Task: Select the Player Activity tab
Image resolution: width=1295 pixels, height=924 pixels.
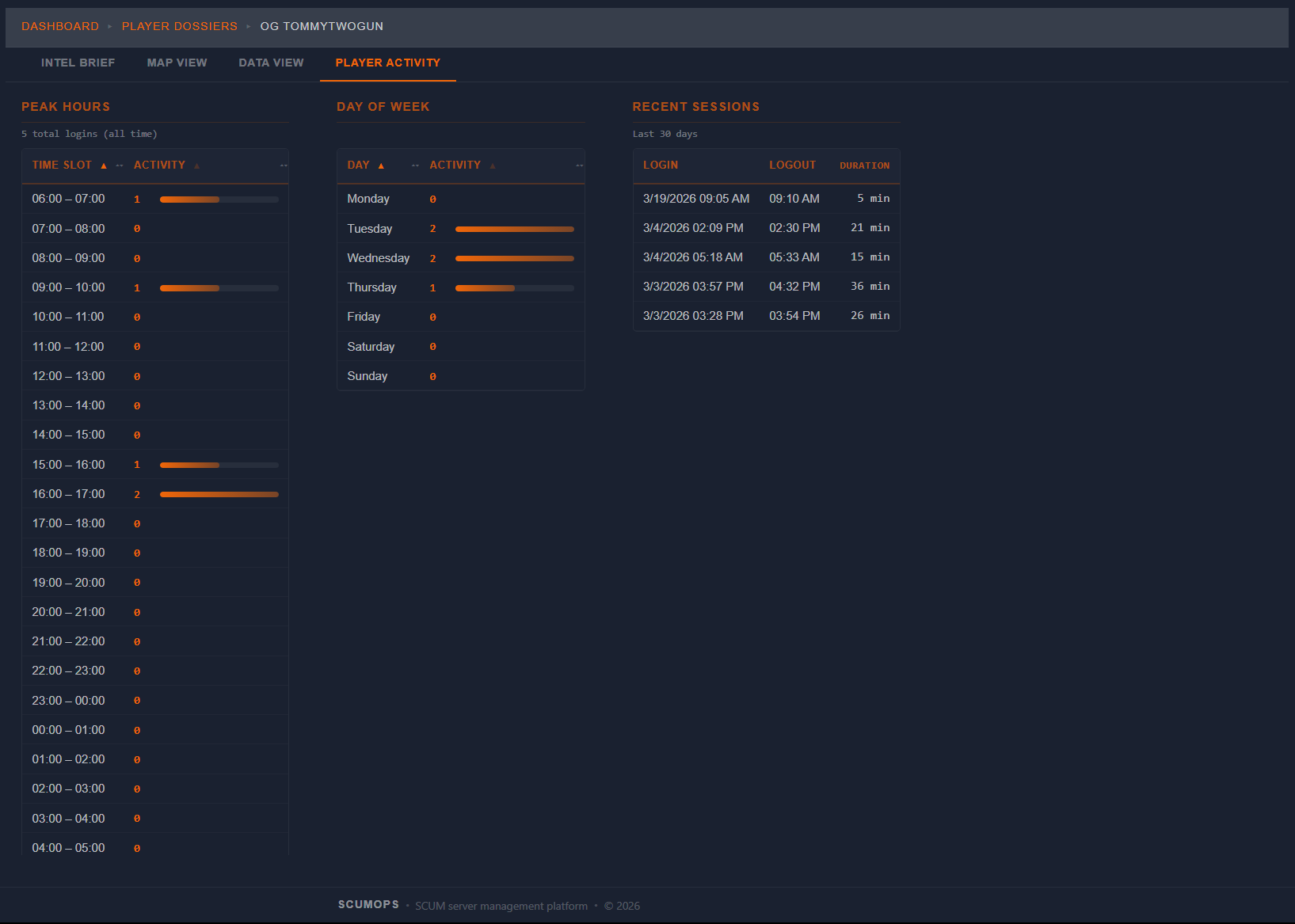Action: pos(388,63)
